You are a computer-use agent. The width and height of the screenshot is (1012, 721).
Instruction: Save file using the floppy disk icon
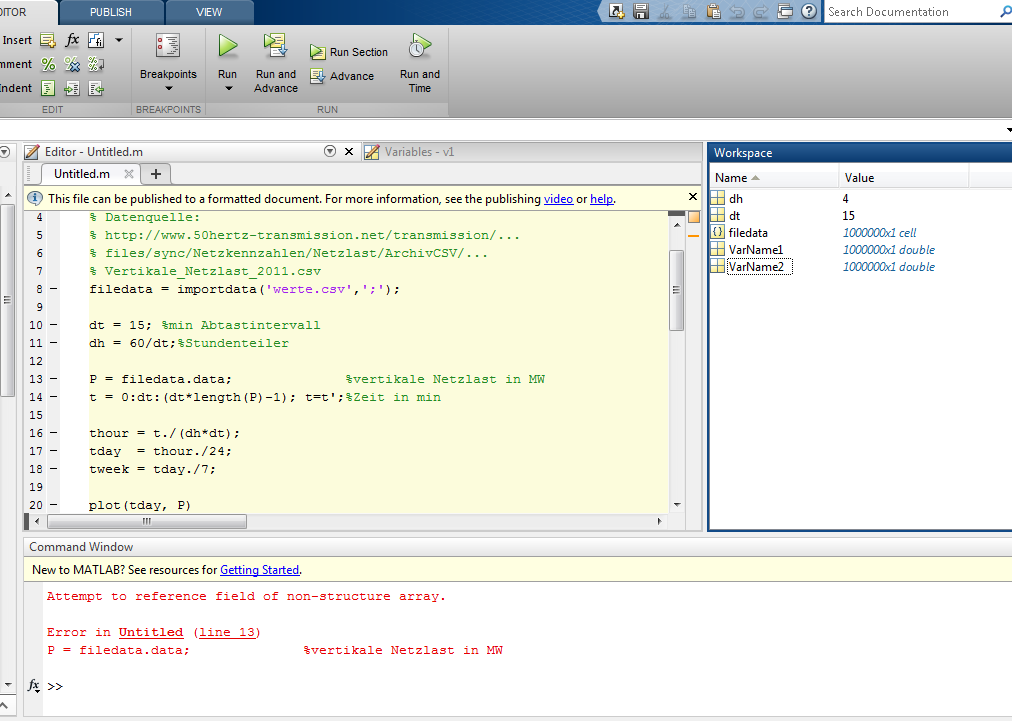(641, 12)
